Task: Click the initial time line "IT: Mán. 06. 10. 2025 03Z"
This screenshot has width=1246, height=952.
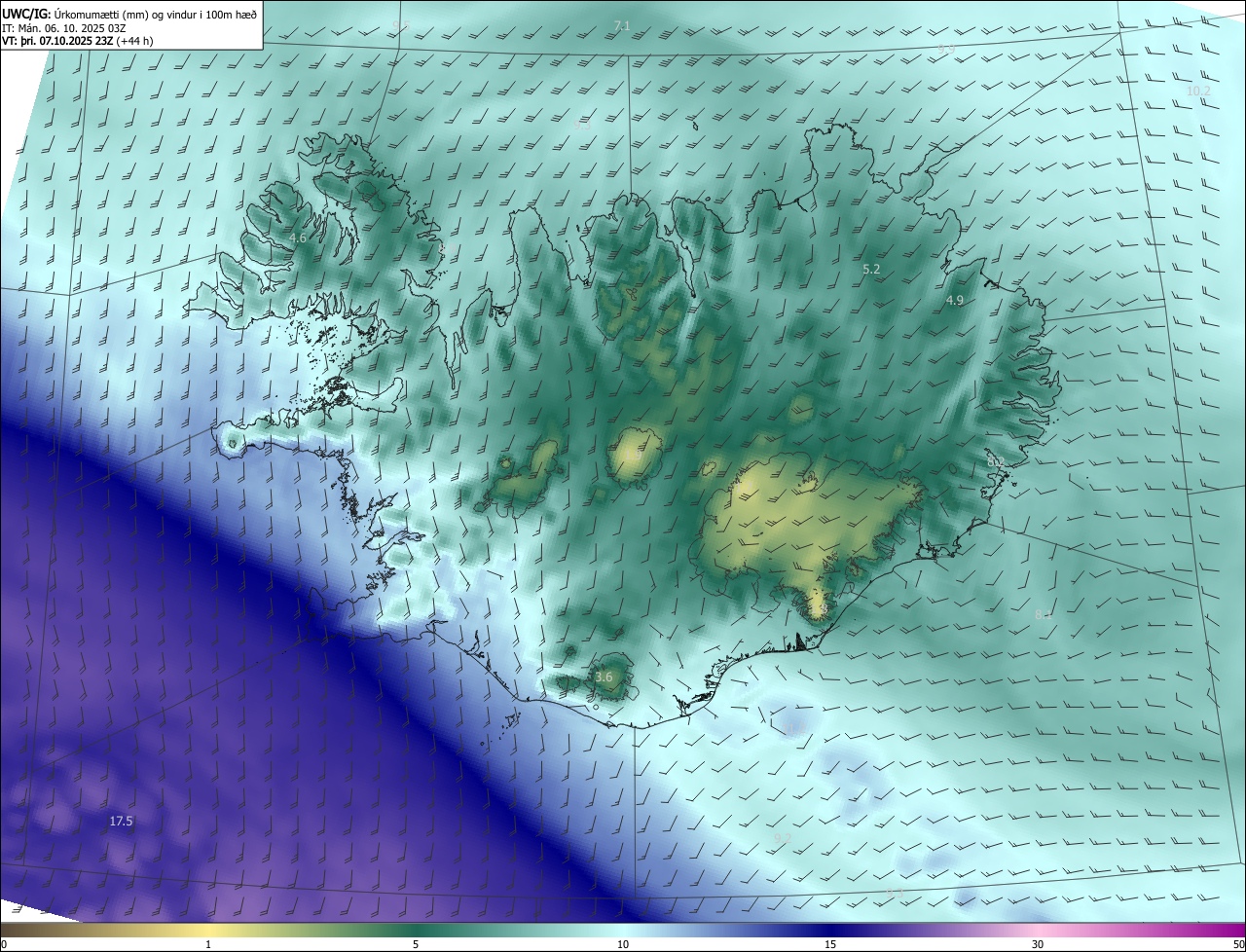Action: pos(66,28)
